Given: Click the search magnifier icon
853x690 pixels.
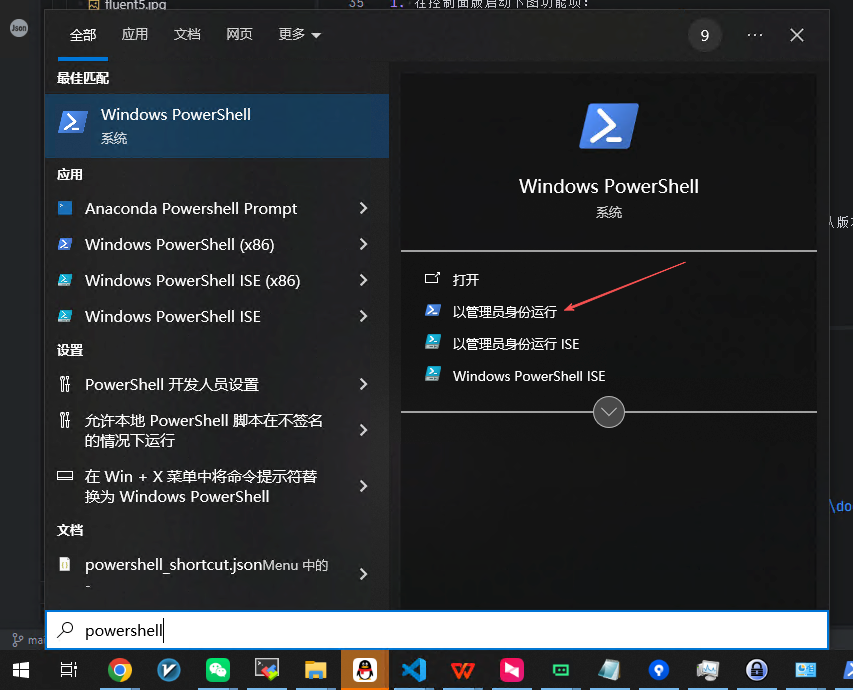Looking at the screenshot, I should coord(63,630).
